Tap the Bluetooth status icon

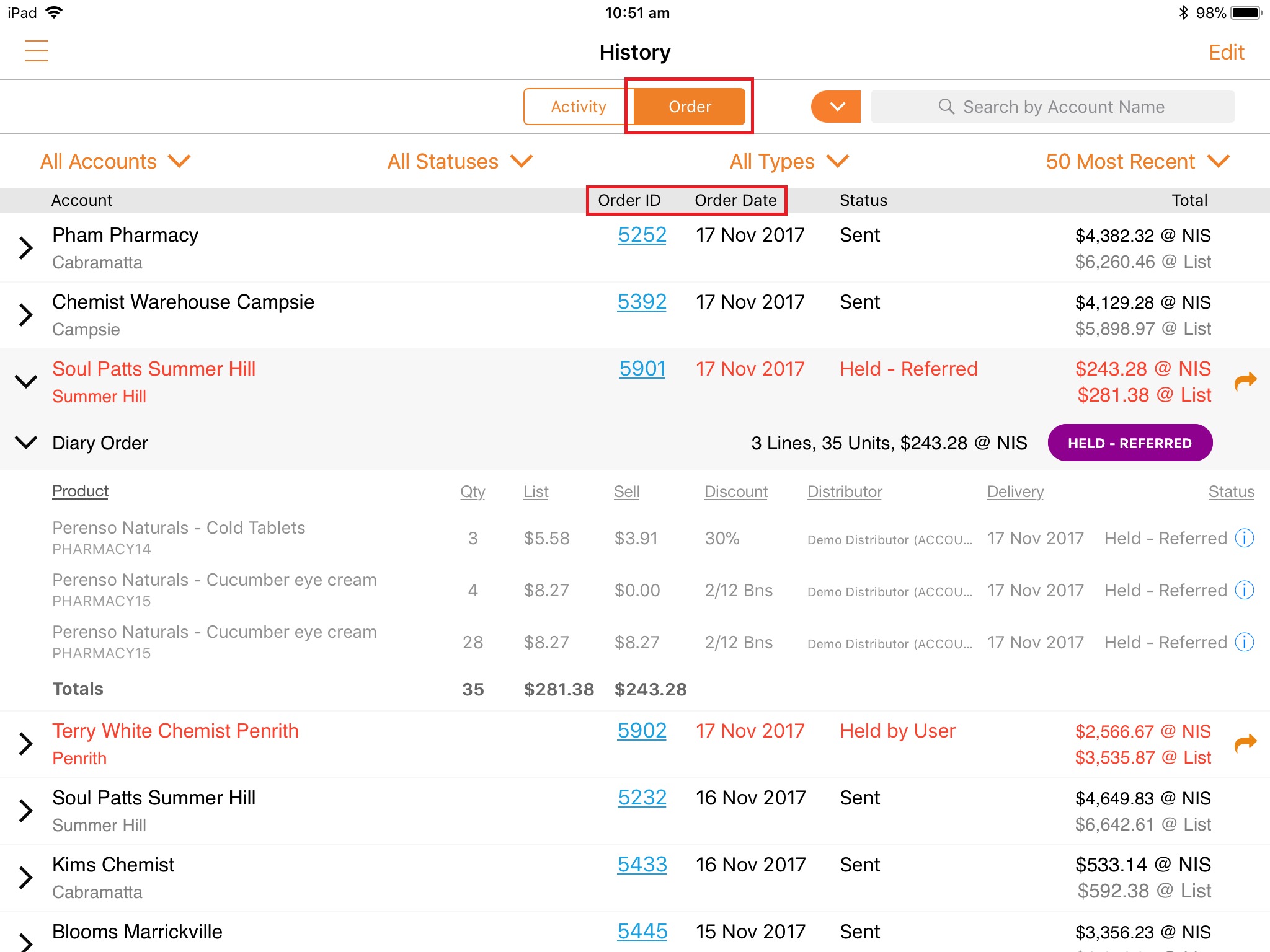(x=1183, y=12)
